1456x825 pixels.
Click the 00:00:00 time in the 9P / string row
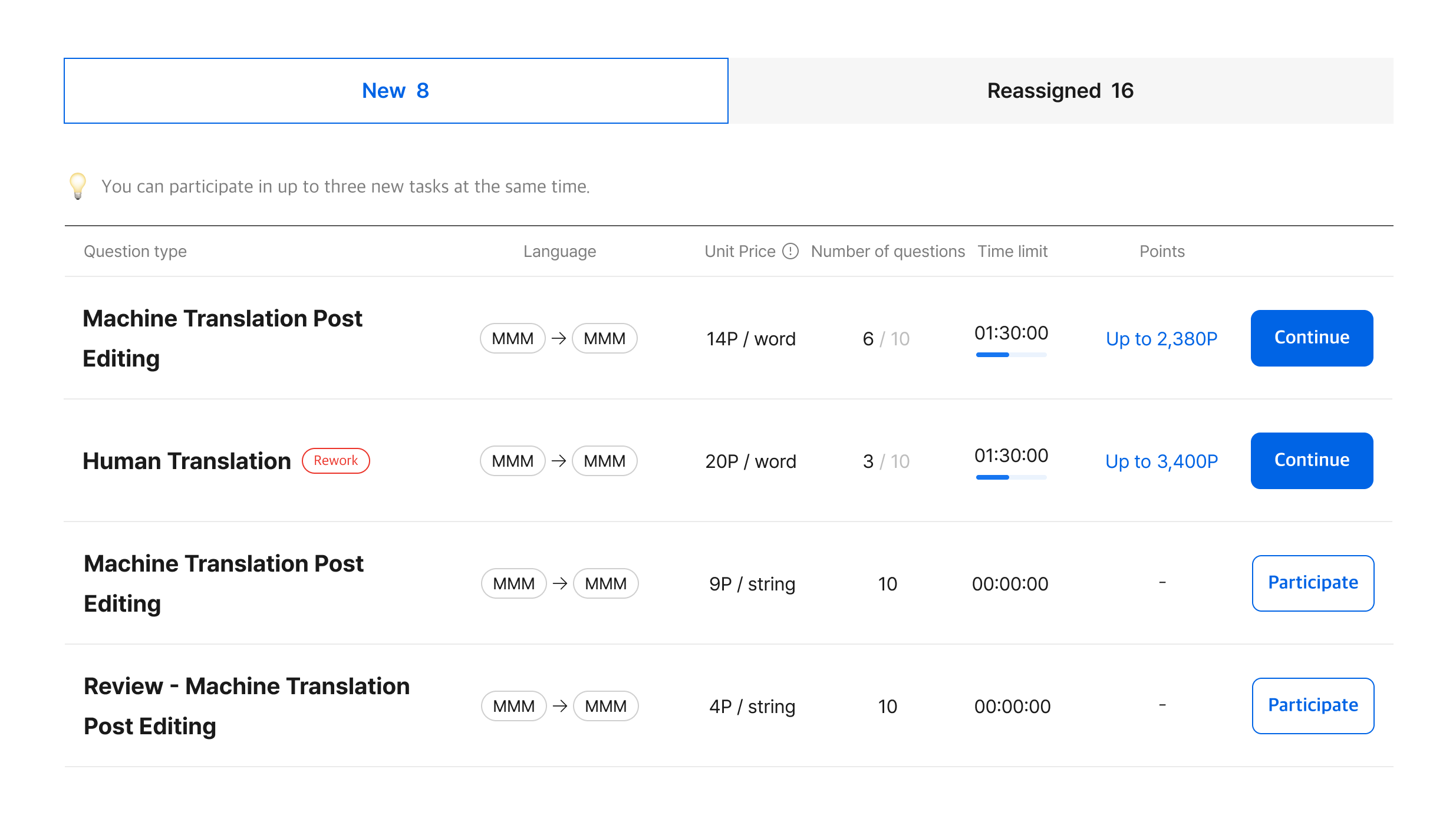(1010, 583)
